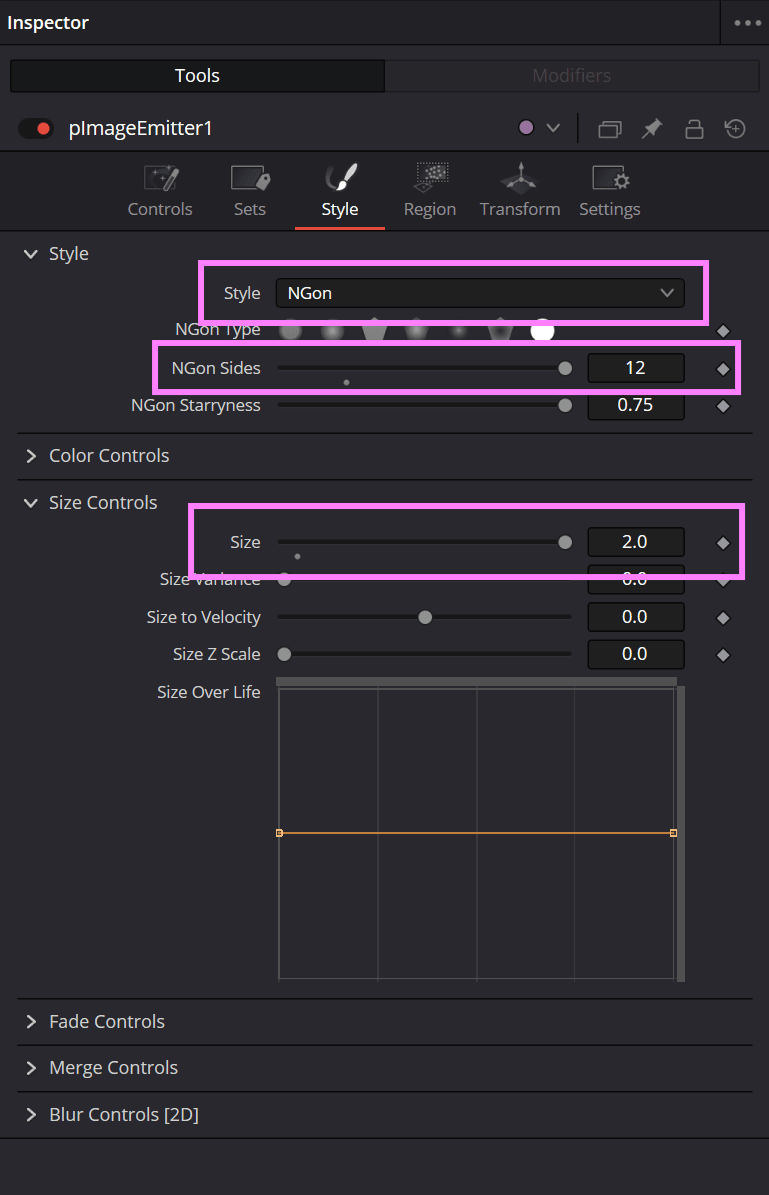Switch to the Controls panel
The height and width of the screenshot is (1195, 769).
click(159, 190)
